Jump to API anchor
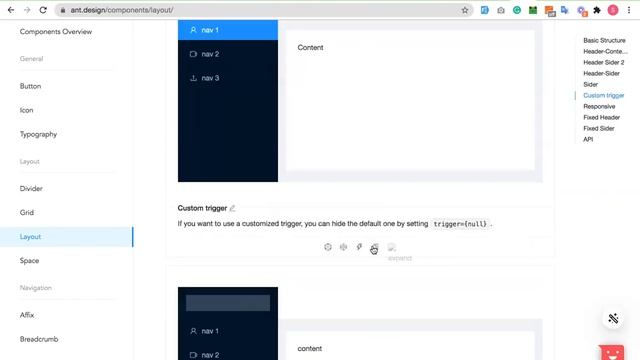 click(588, 140)
